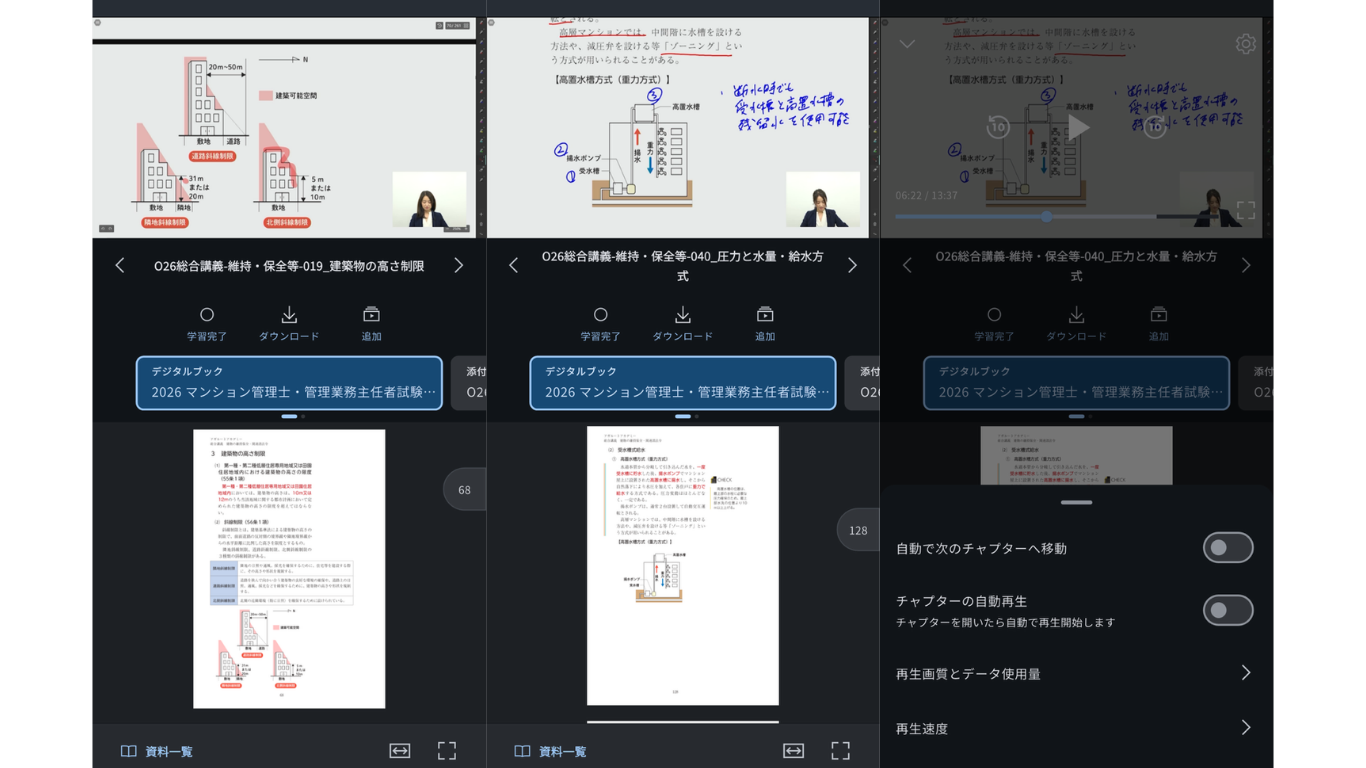Tap 追加 icon under lesson 019 title
Image resolution: width=1366 pixels, height=768 pixels.
pos(371,324)
